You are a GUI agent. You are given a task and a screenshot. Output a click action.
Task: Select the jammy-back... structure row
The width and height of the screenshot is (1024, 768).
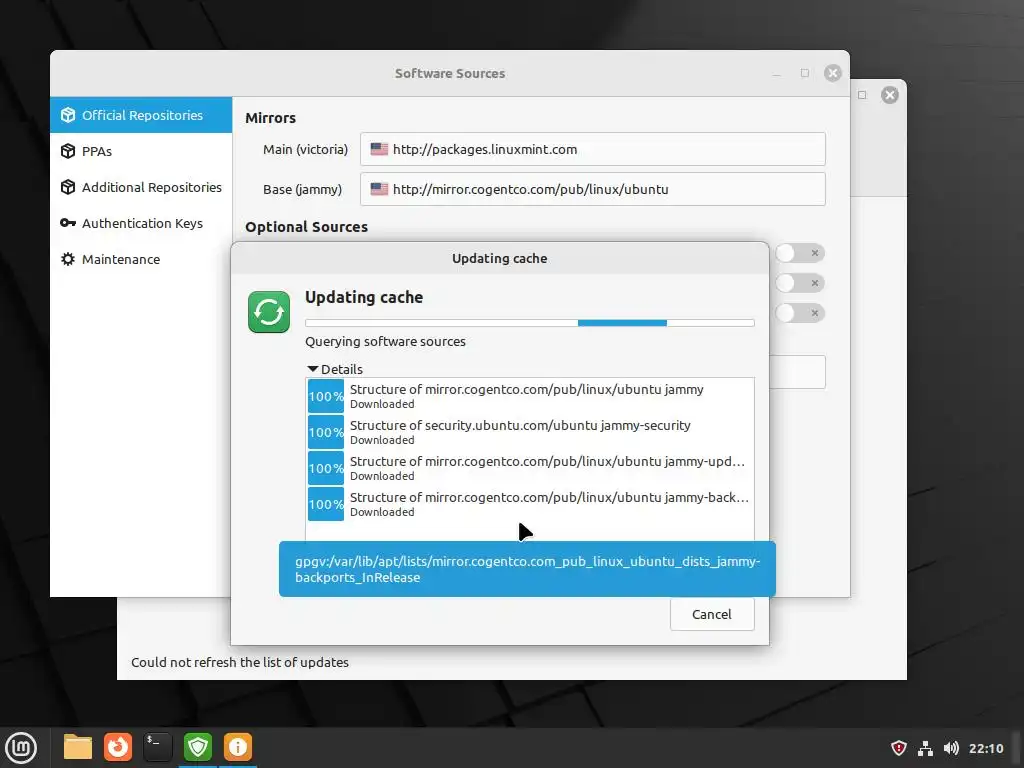(530, 504)
